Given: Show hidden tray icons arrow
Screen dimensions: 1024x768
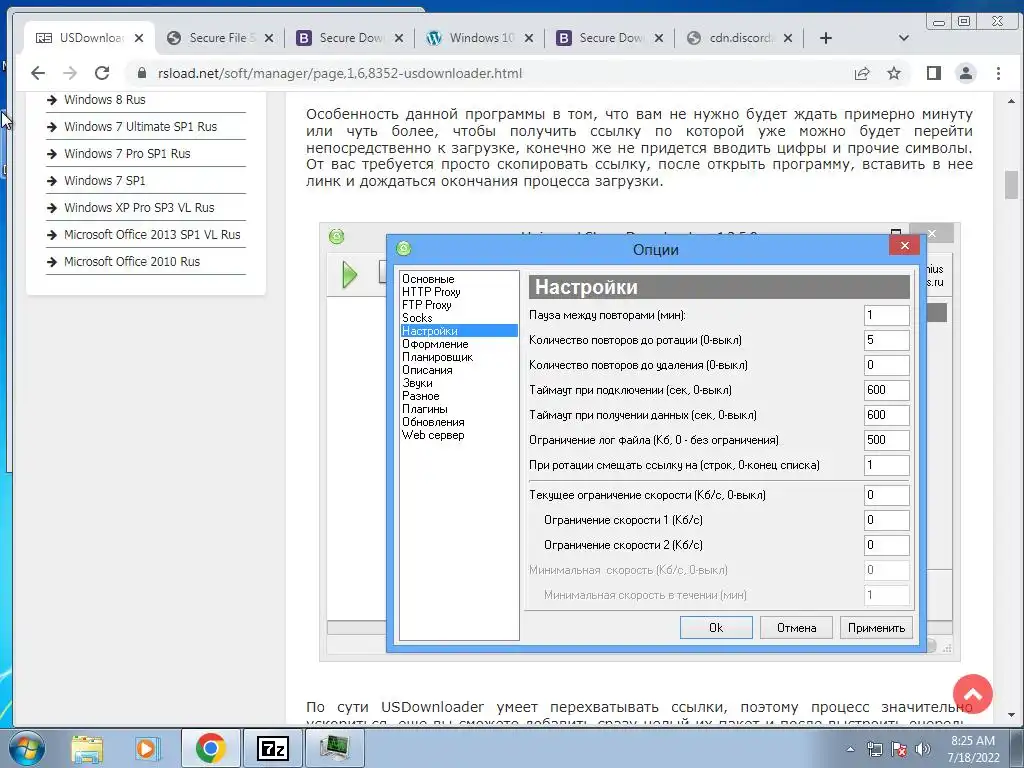Looking at the screenshot, I should [x=850, y=749].
